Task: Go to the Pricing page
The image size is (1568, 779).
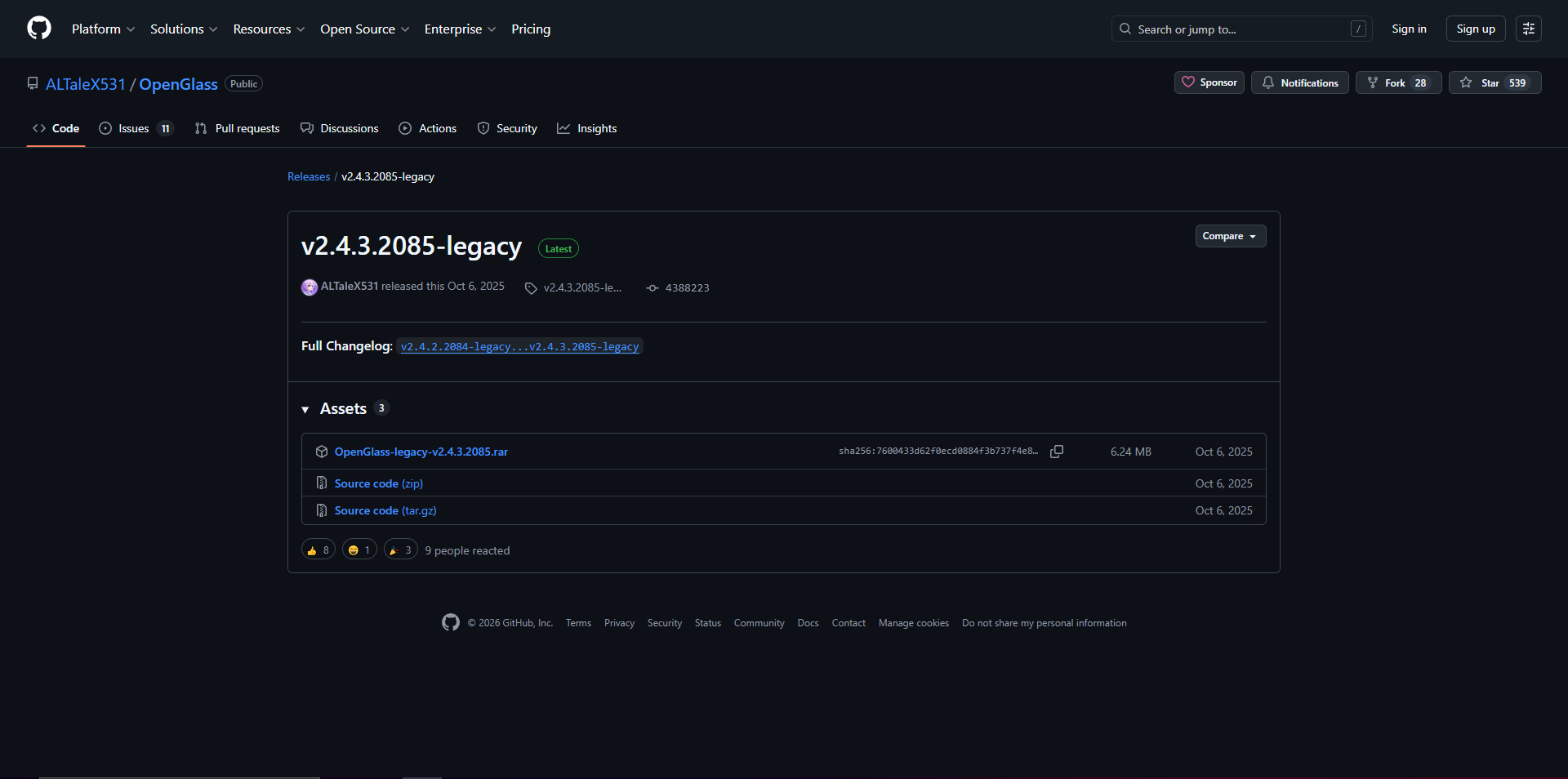Action: click(x=531, y=29)
